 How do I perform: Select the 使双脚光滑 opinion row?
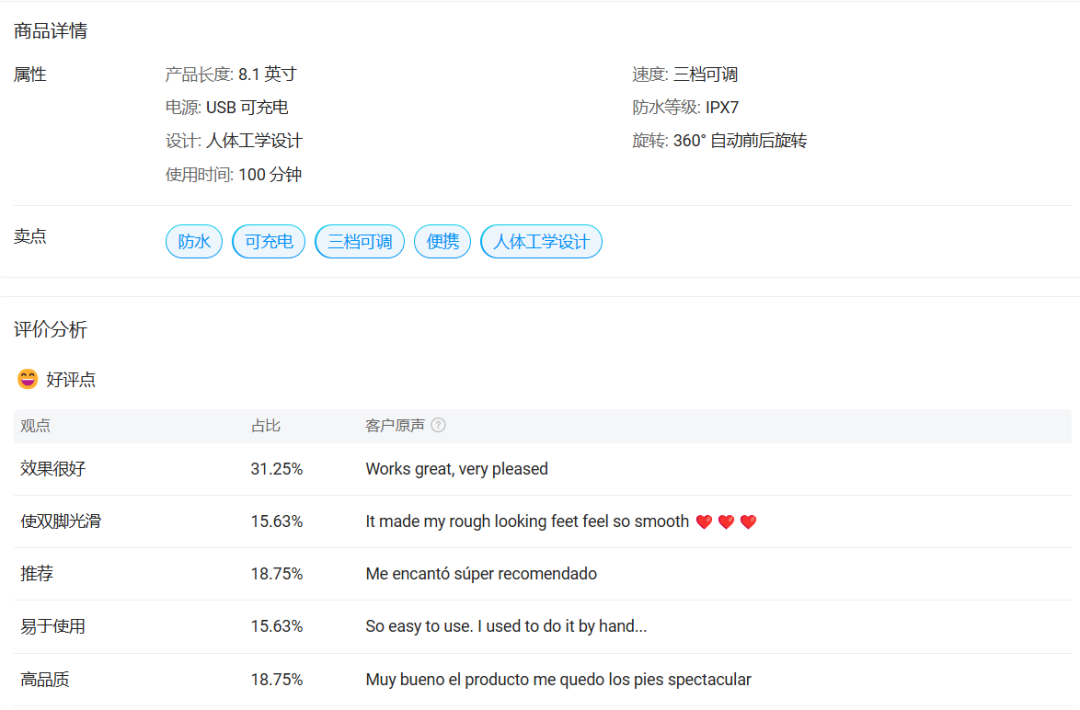click(x=60, y=522)
